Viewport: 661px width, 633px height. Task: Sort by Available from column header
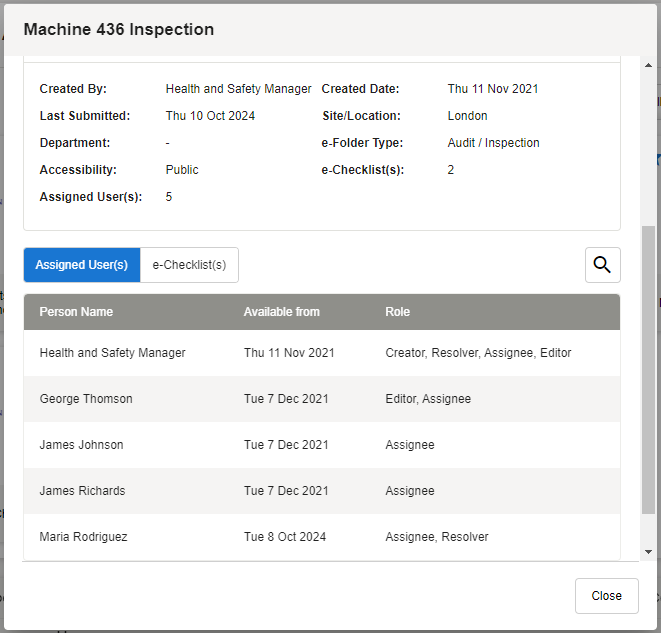pos(281,312)
